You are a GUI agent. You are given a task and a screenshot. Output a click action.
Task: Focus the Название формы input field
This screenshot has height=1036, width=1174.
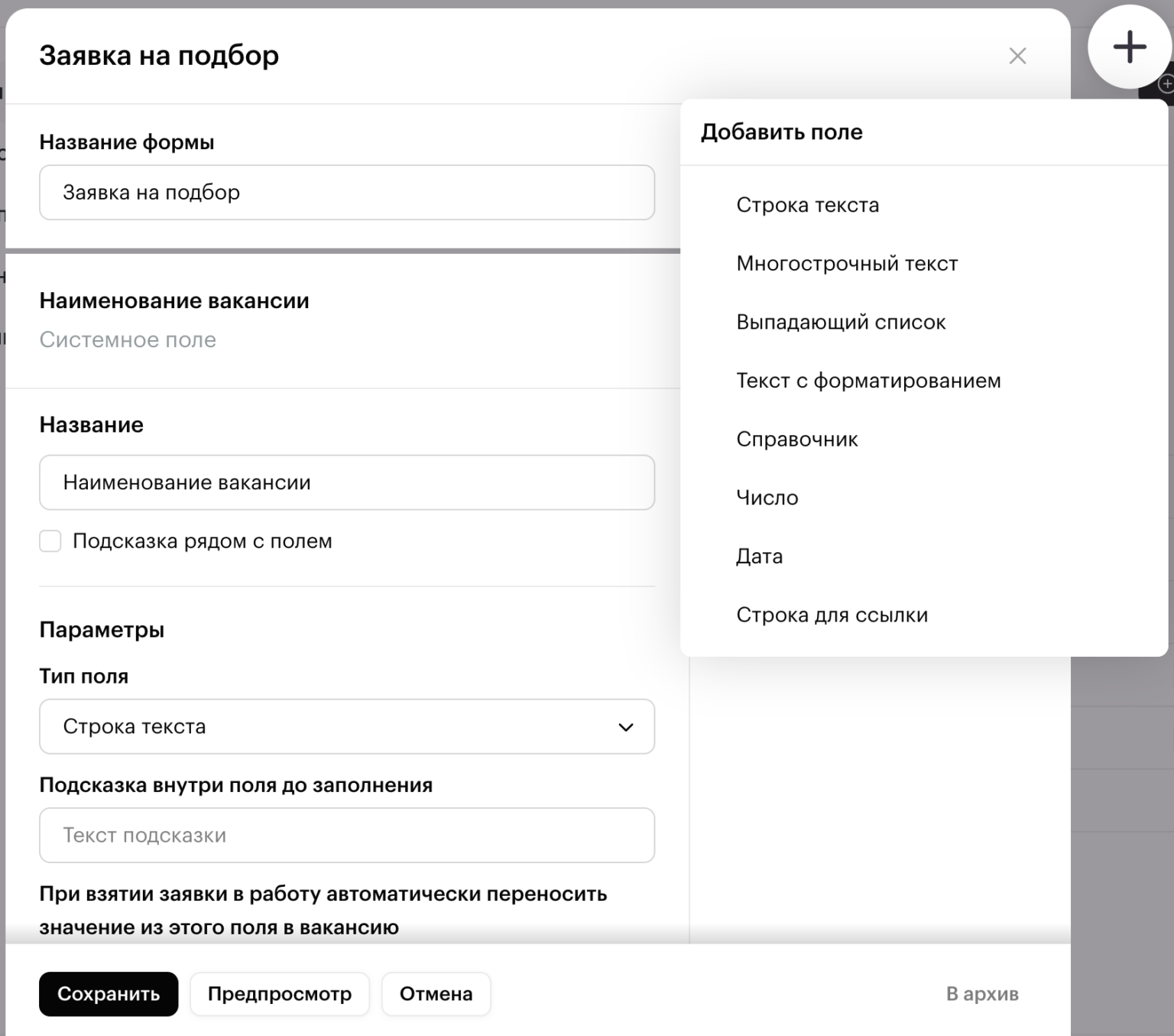pyautogui.click(x=346, y=193)
